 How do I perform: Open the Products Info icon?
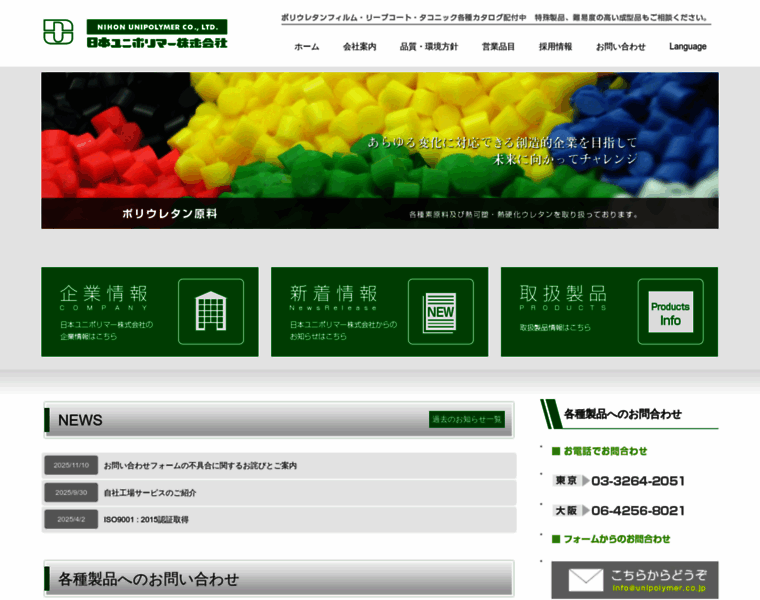coord(670,312)
